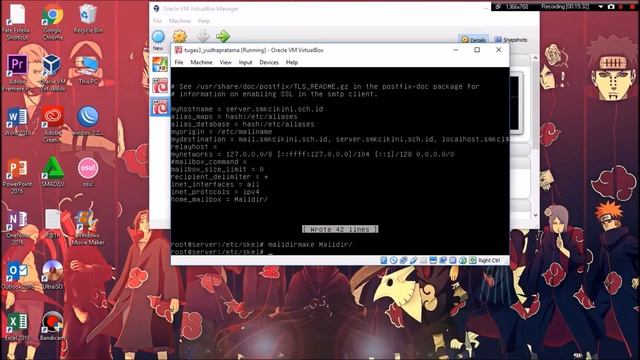Click the Manager scrollbar down arrow
Viewport: 640px width, 360px height.
(536, 215)
